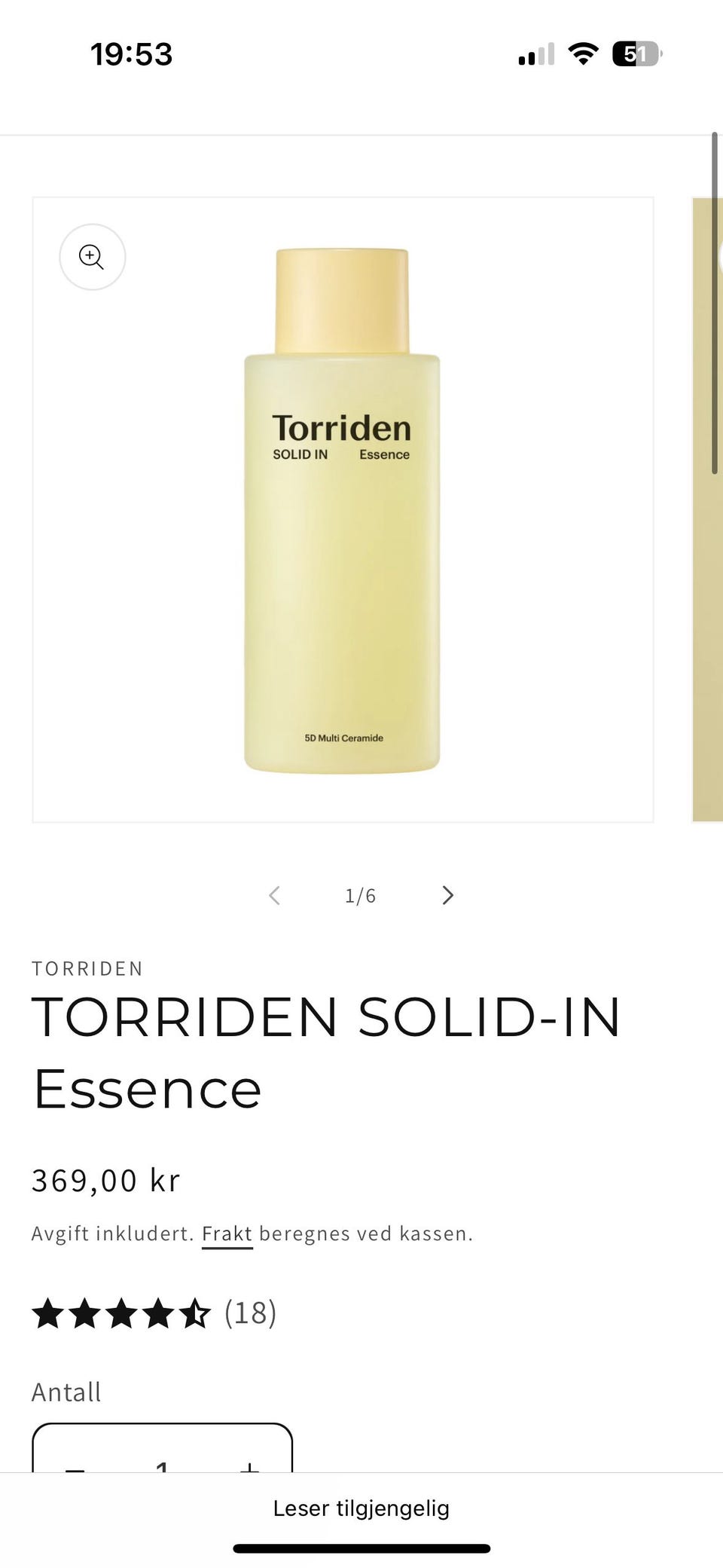The width and height of the screenshot is (723, 1568).
Task: Increase quantity with plus button
Action: (x=249, y=1466)
